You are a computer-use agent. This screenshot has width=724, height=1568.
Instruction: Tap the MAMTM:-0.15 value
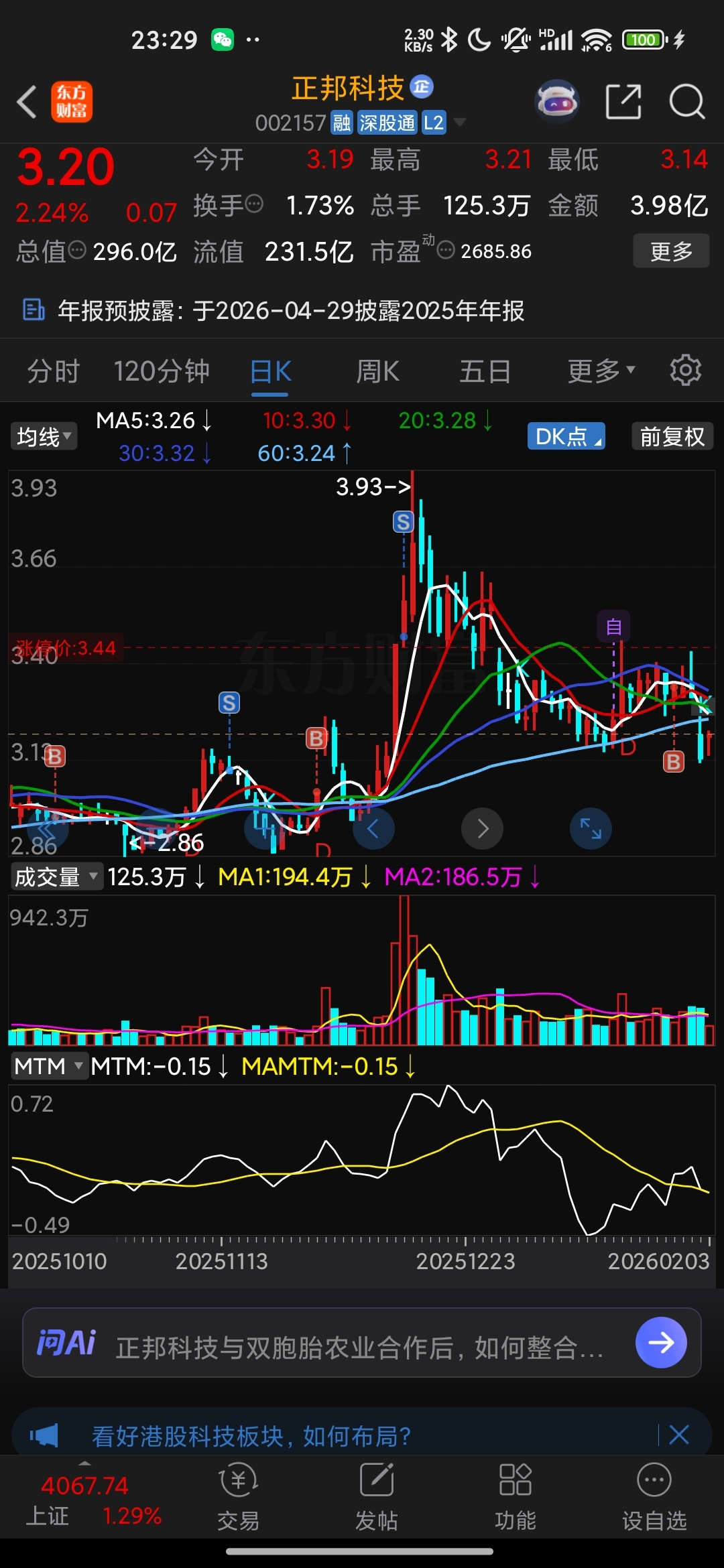[328, 1066]
